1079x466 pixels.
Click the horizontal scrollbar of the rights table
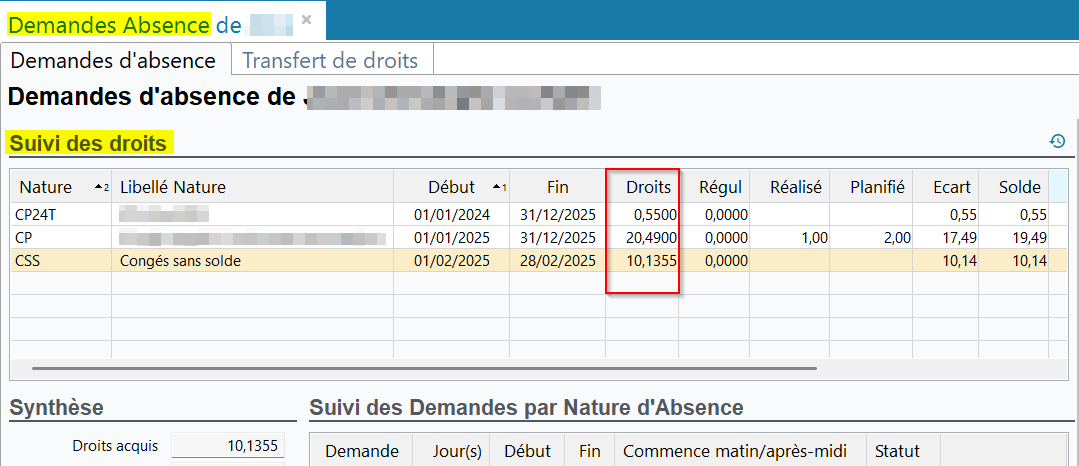pyautogui.click(x=424, y=368)
